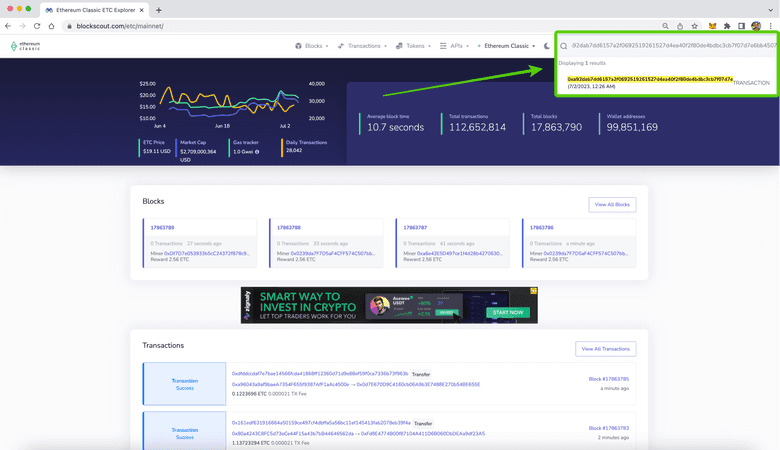Select the highlighted transaction search result
Screen dimensions: 780x450
(650, 79)
